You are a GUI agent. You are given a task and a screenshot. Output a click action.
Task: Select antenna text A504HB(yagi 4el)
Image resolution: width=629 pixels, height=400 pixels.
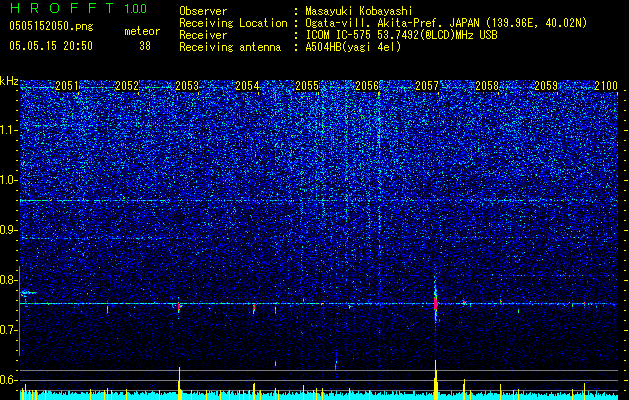(x=353, y=47)
